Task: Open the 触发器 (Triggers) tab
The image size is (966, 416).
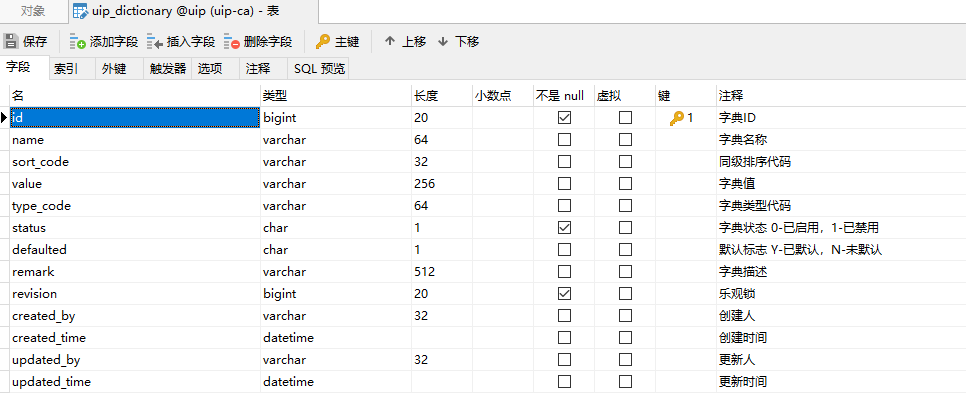Action: click(168, 68)
